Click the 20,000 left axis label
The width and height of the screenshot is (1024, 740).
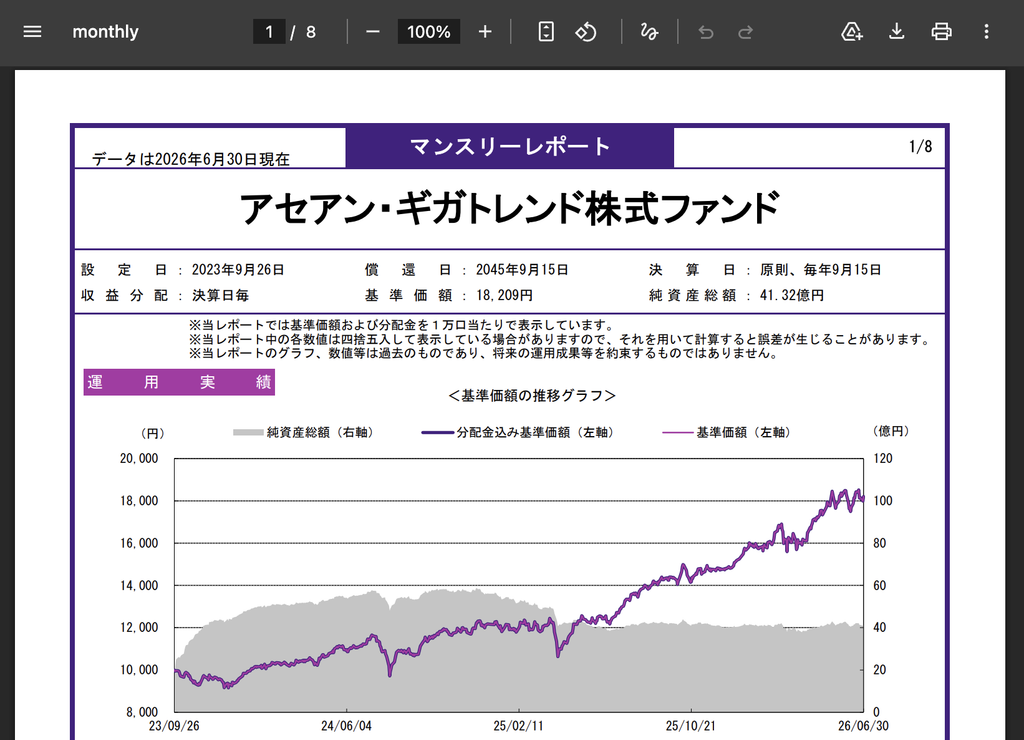point(139,458)
